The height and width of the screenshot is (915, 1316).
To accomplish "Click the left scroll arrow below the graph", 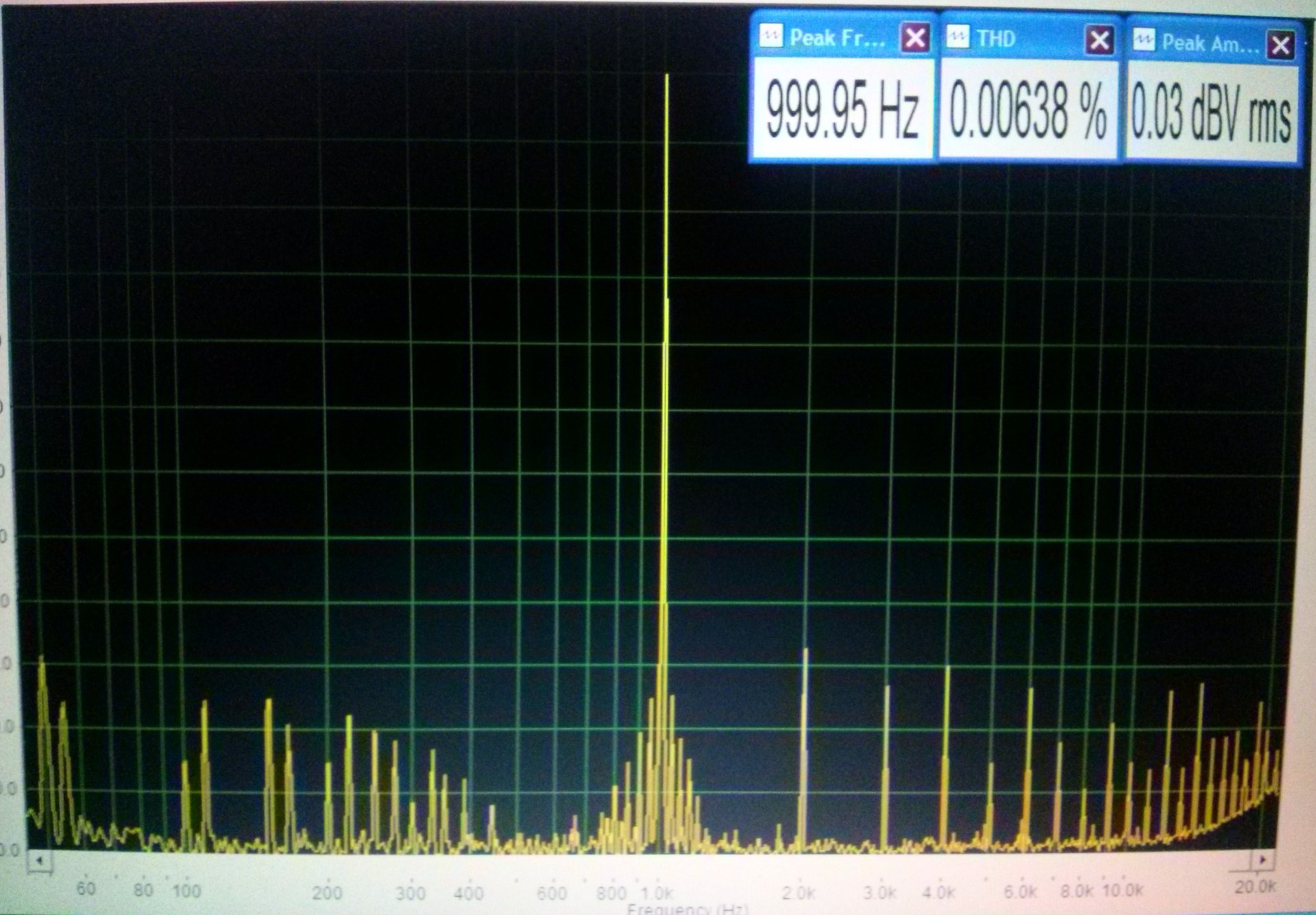I will pyautogui.click(x=40, y=860).
